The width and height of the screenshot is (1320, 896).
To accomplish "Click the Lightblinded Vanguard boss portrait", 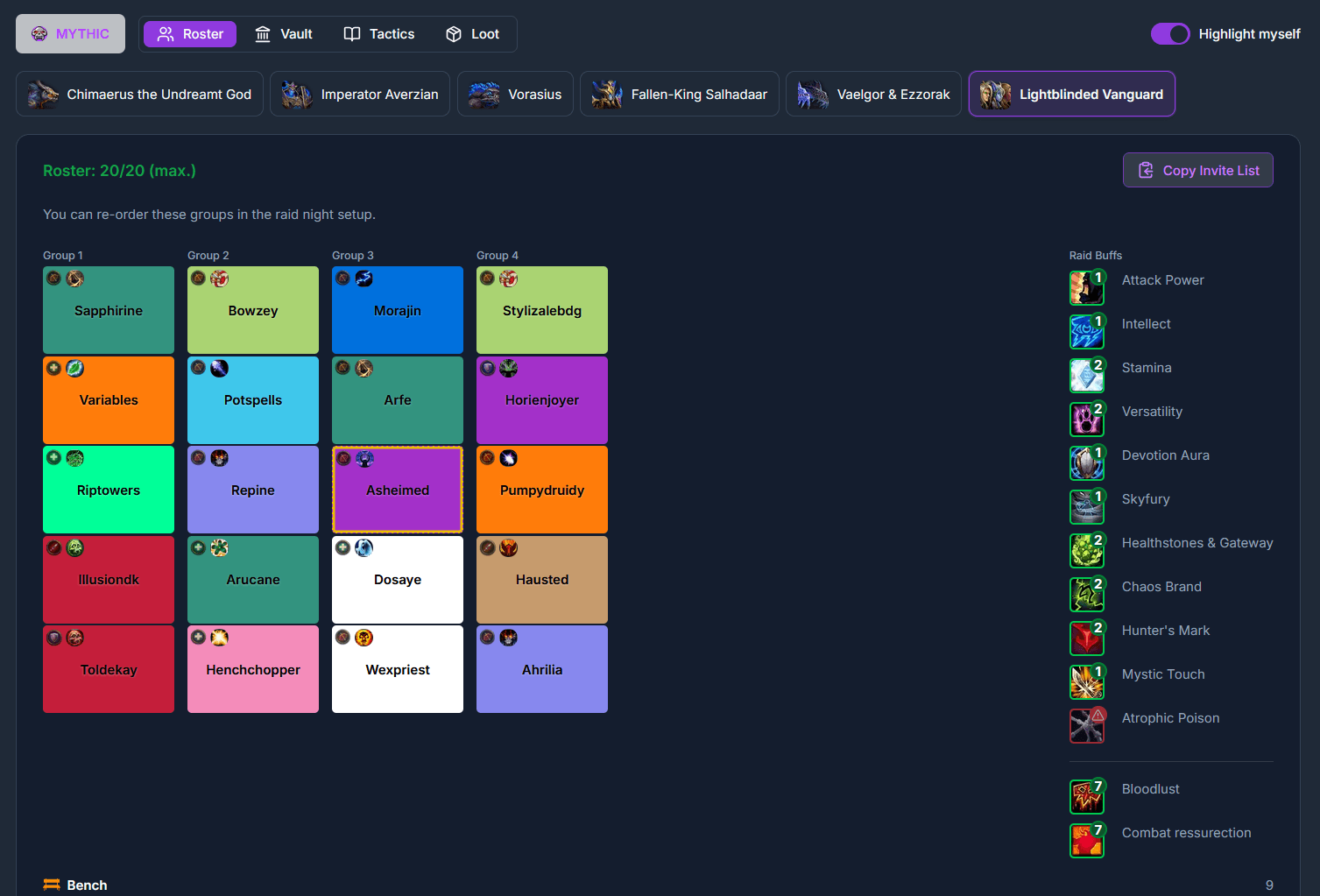I will click(x=995, y=94).
